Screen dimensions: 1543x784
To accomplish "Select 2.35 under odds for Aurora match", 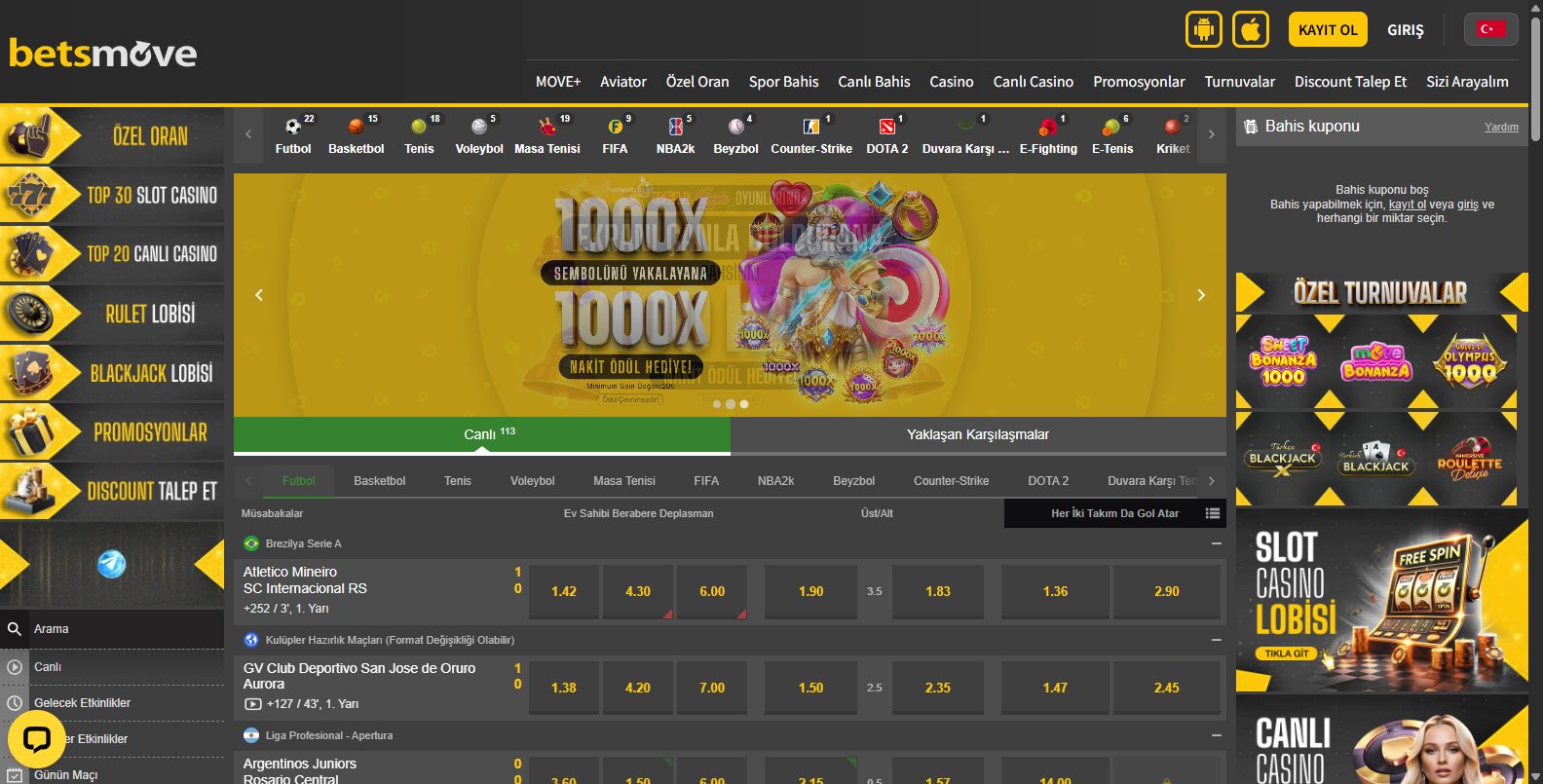I will (x=938, y=688).
